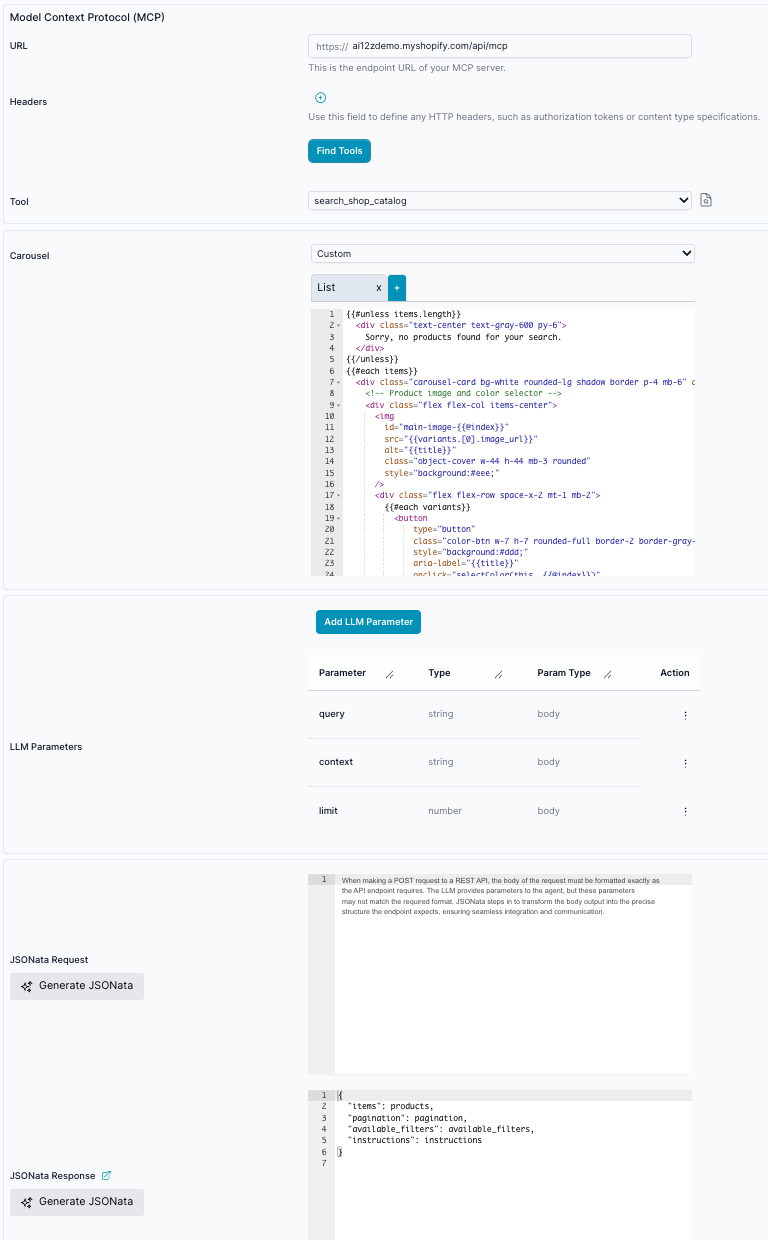
Task: Click code line 'Sorry, no products found'
Action: coord(463,337)
